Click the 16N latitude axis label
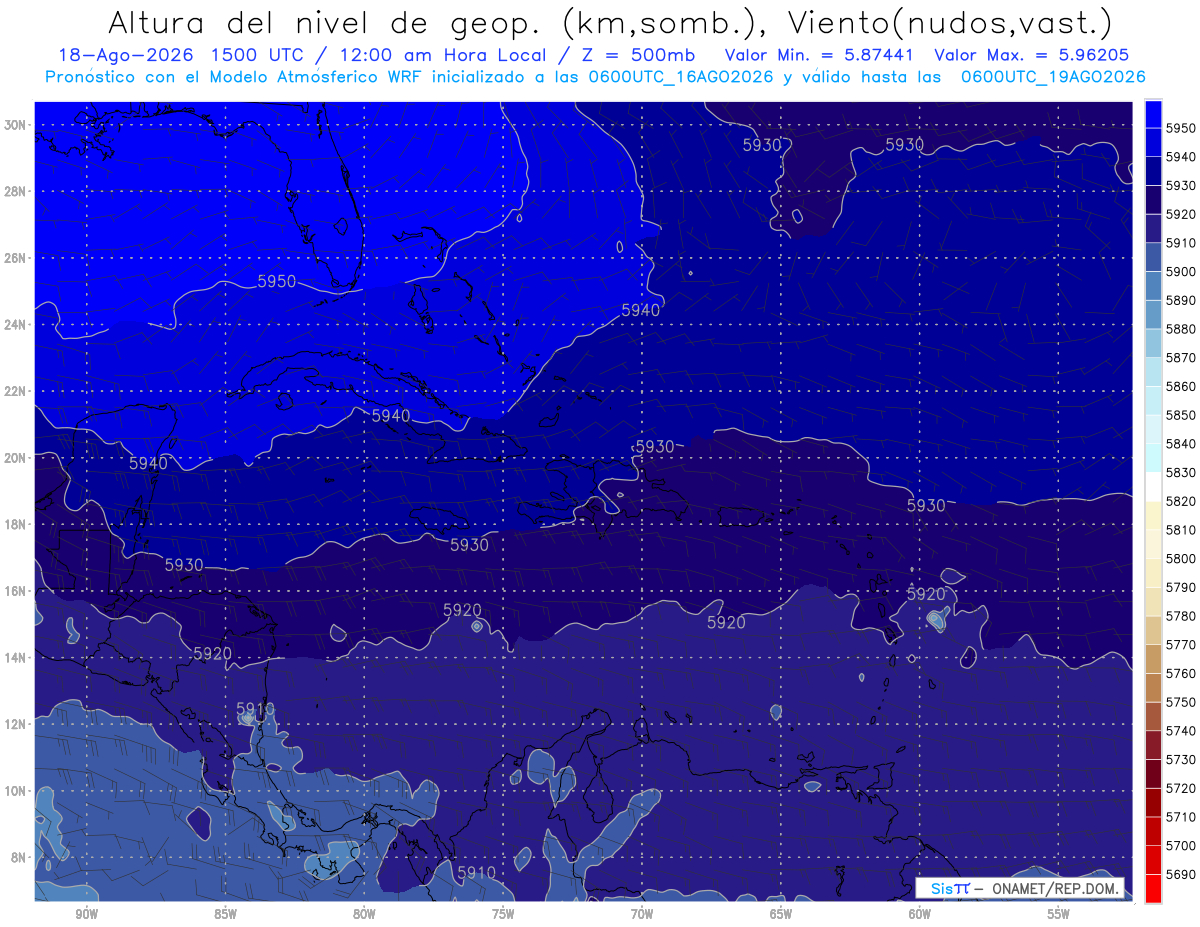 (x=14, y=591)
